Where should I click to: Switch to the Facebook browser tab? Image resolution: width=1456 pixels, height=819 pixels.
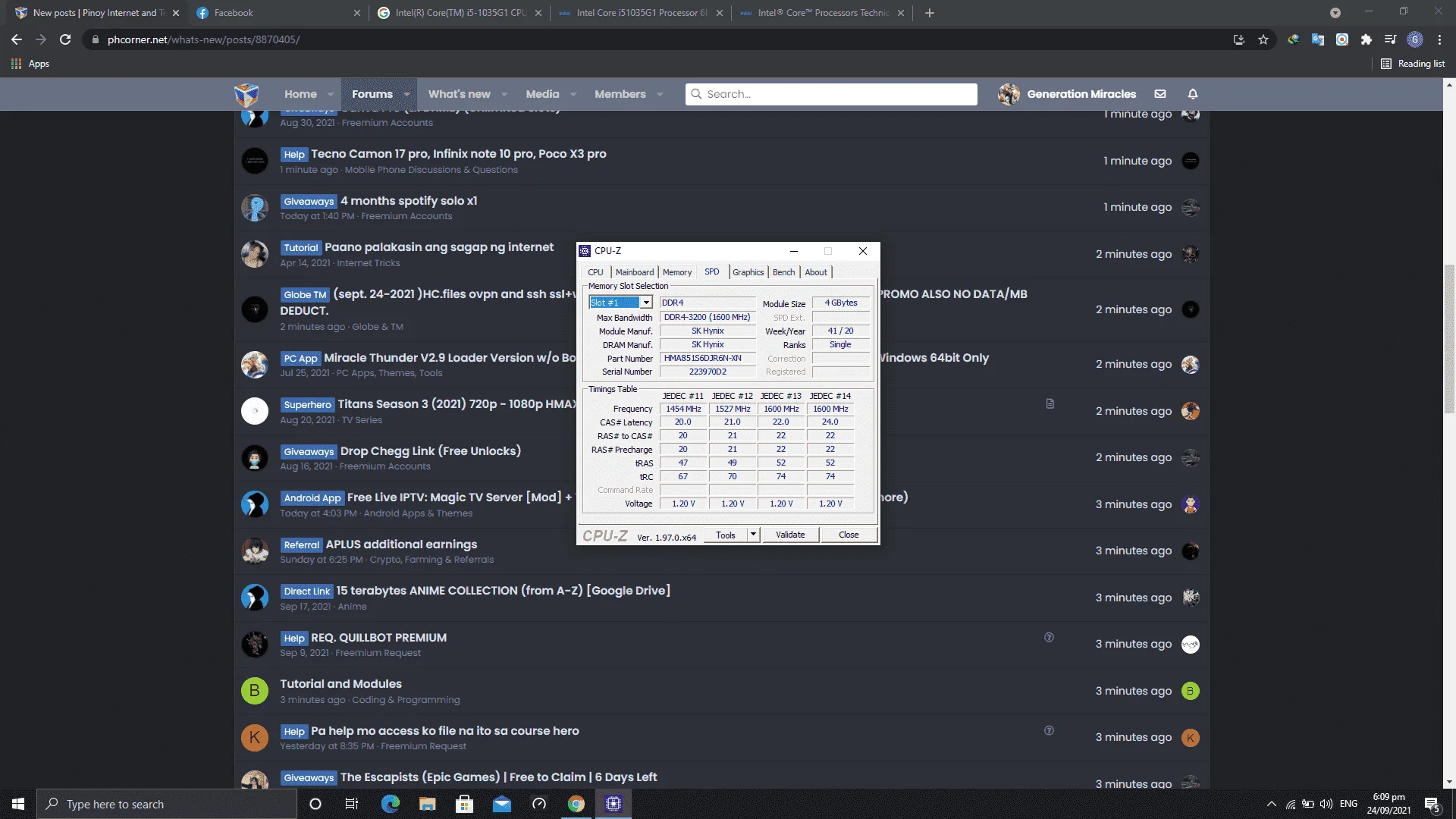click(278, 13)
